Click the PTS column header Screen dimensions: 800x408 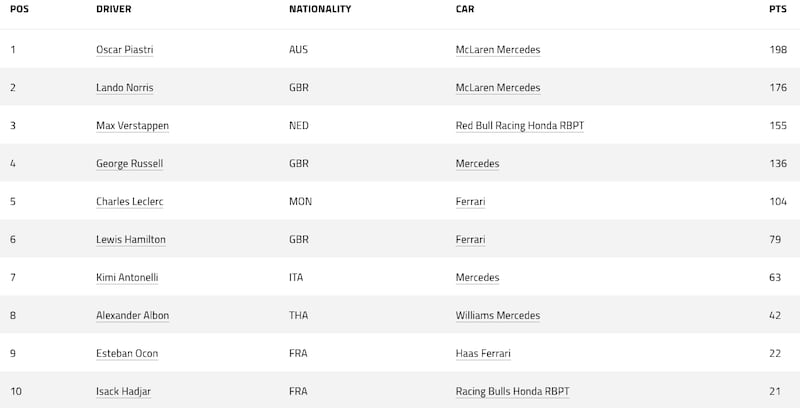[778, 9]
